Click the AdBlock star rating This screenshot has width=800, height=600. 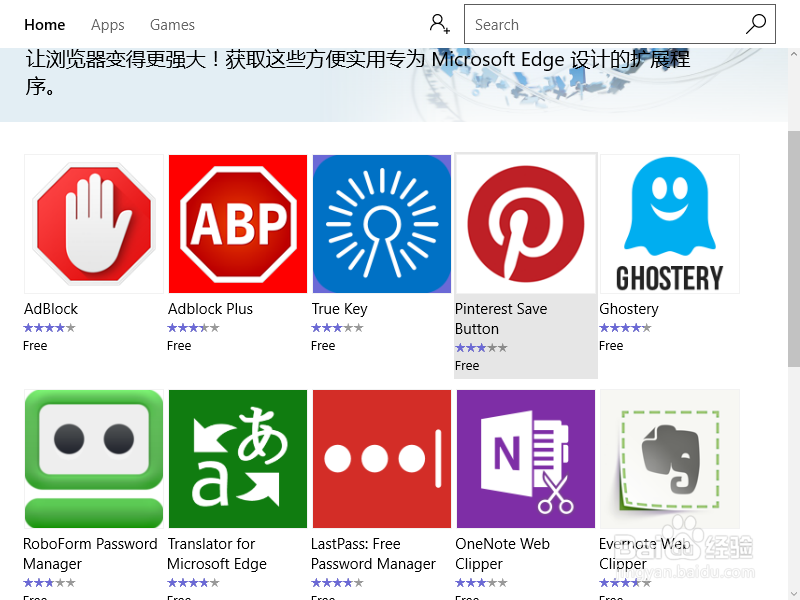click(x=49, y=328)
